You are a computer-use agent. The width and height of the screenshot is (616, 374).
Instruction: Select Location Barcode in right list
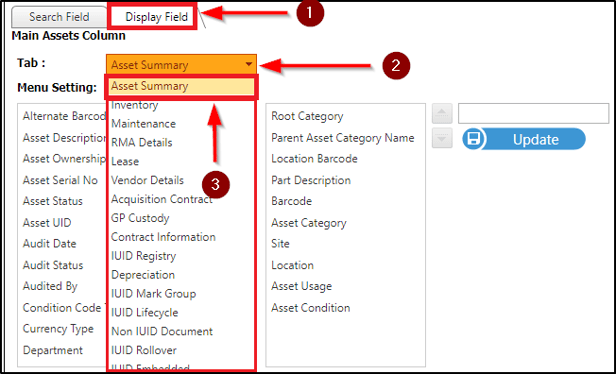(314, 159)
